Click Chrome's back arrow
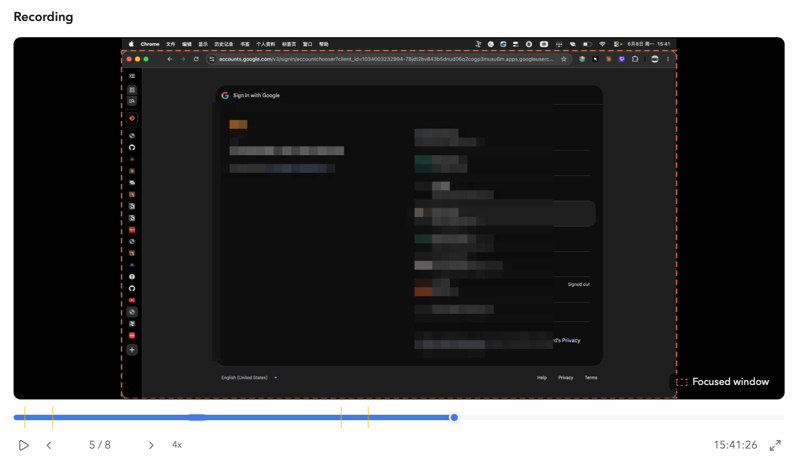 click(170, 59)
